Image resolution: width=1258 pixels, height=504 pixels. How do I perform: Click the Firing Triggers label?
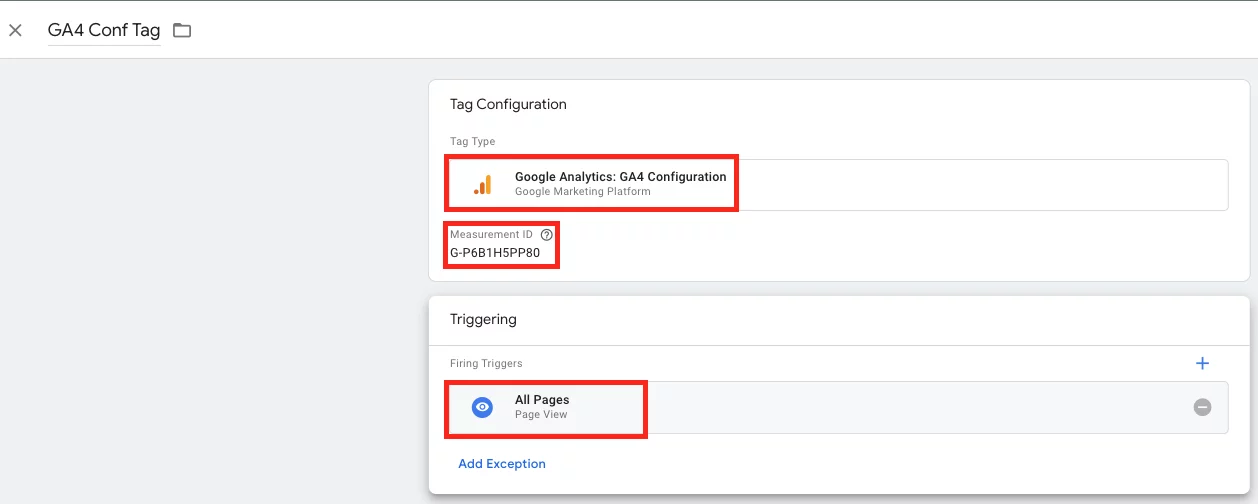(x=486, y=363)
